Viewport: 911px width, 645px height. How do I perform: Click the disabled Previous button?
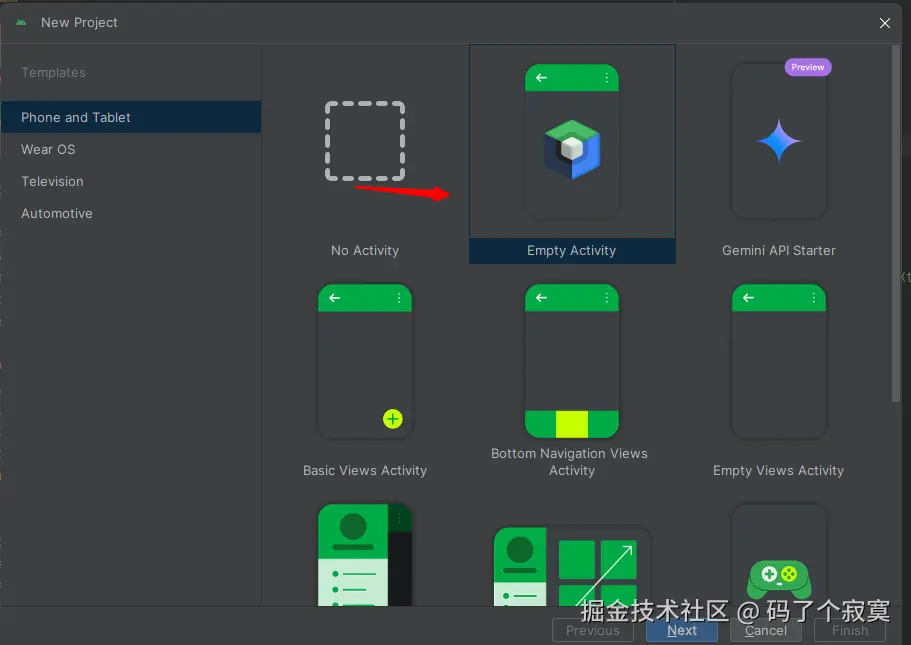(593, 630)
